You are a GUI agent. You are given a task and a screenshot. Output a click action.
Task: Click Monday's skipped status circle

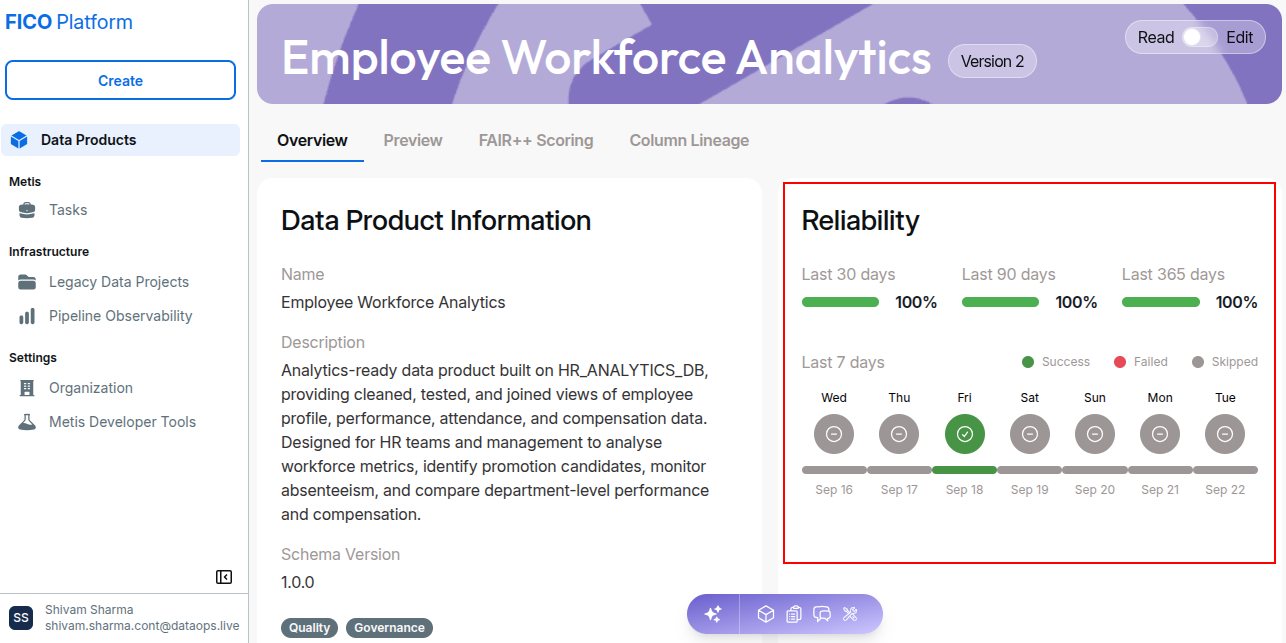point(1160,434)
